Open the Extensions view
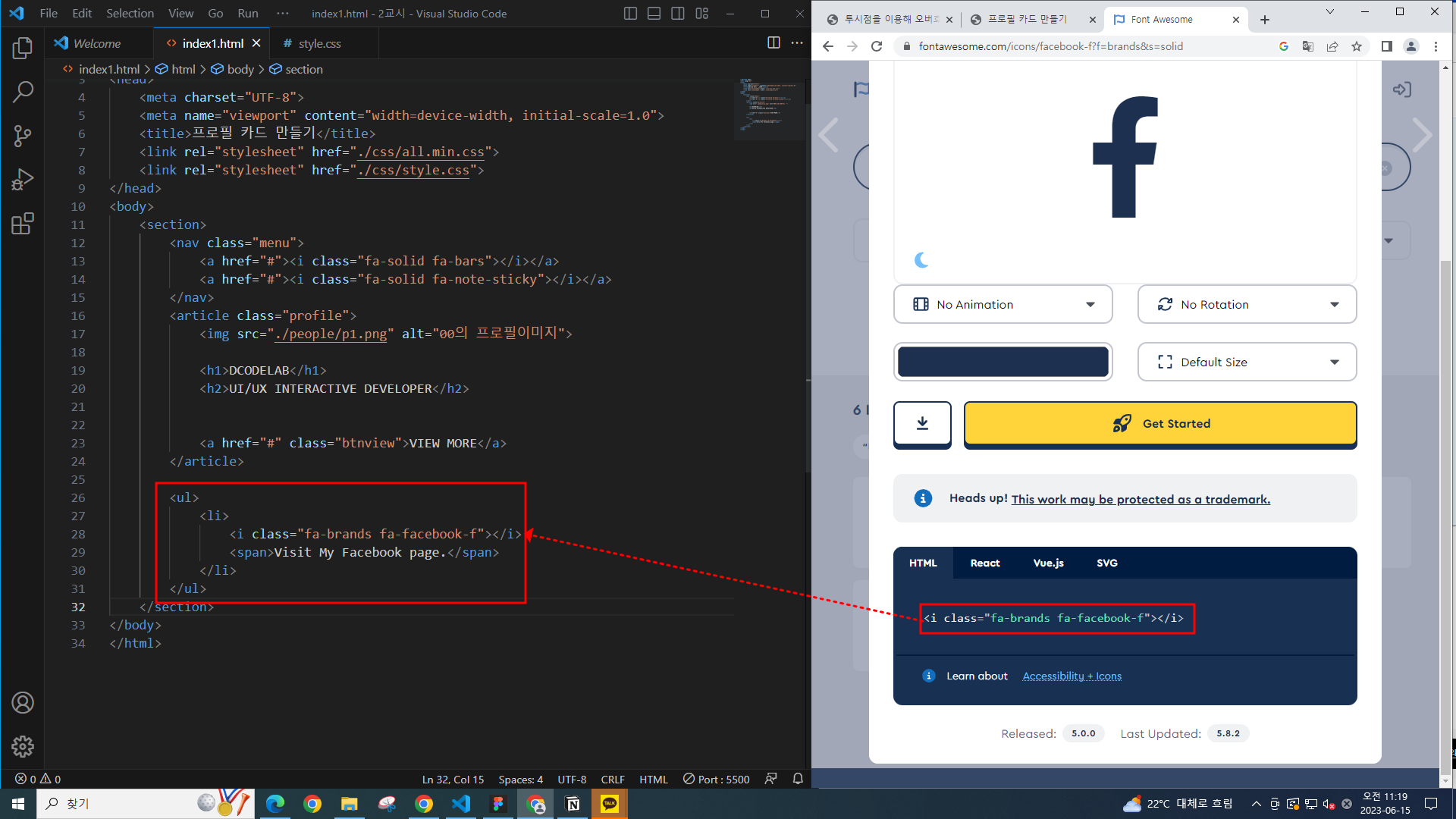Viewport: 1456px width, 819px height. click(23, 224)
